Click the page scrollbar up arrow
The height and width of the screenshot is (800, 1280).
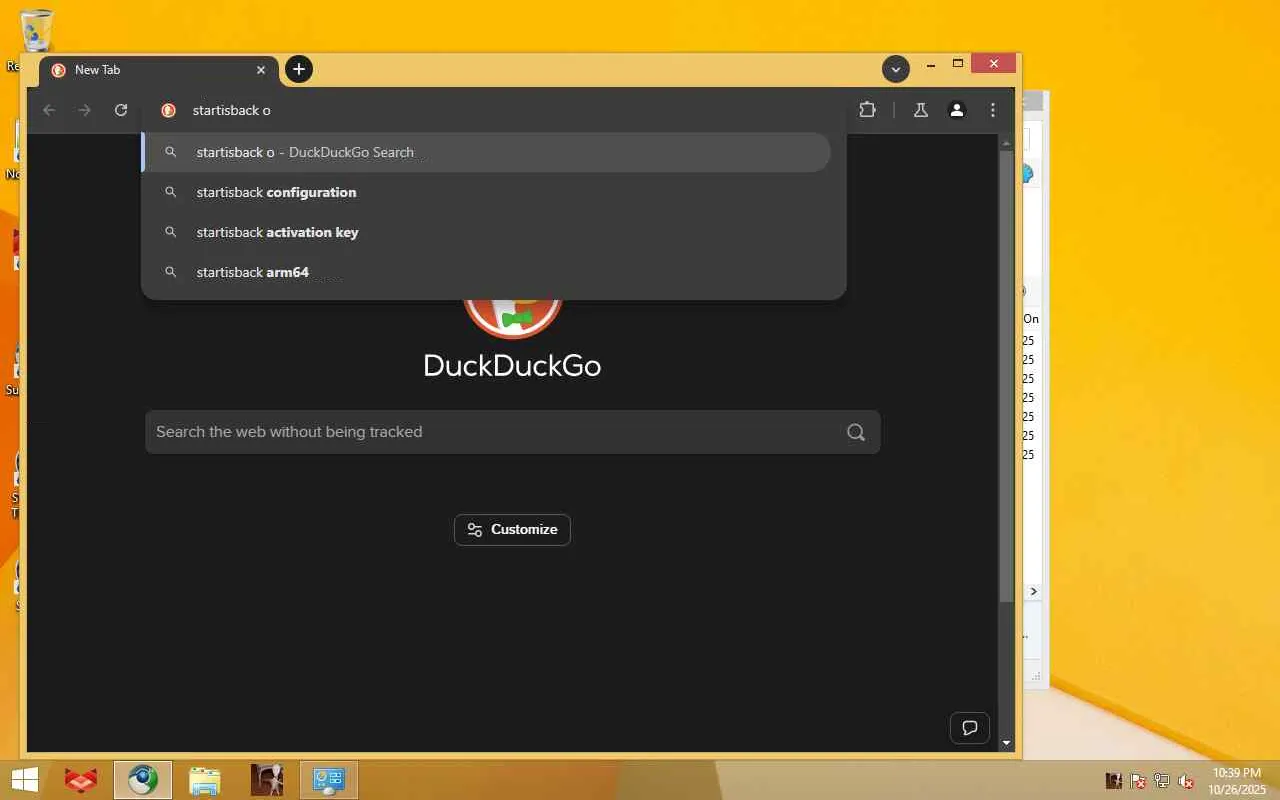[1006, 143]
